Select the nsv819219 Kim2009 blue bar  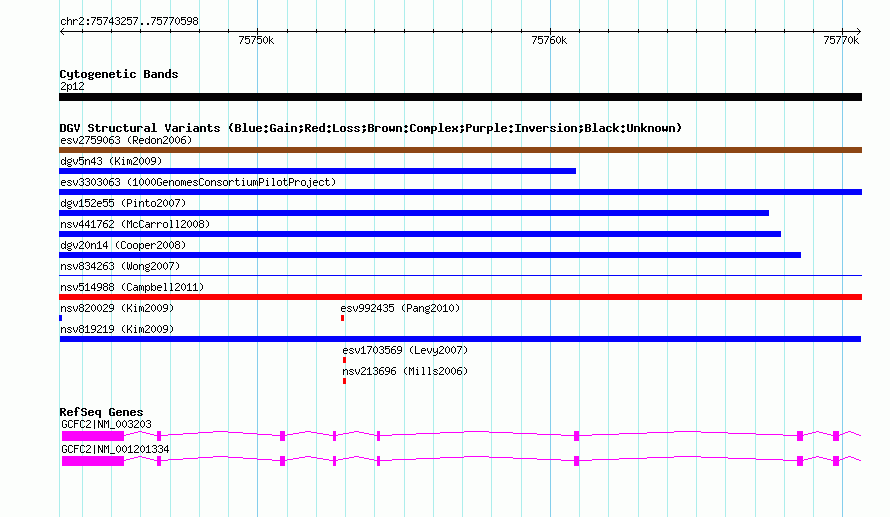tap(460, 339)
